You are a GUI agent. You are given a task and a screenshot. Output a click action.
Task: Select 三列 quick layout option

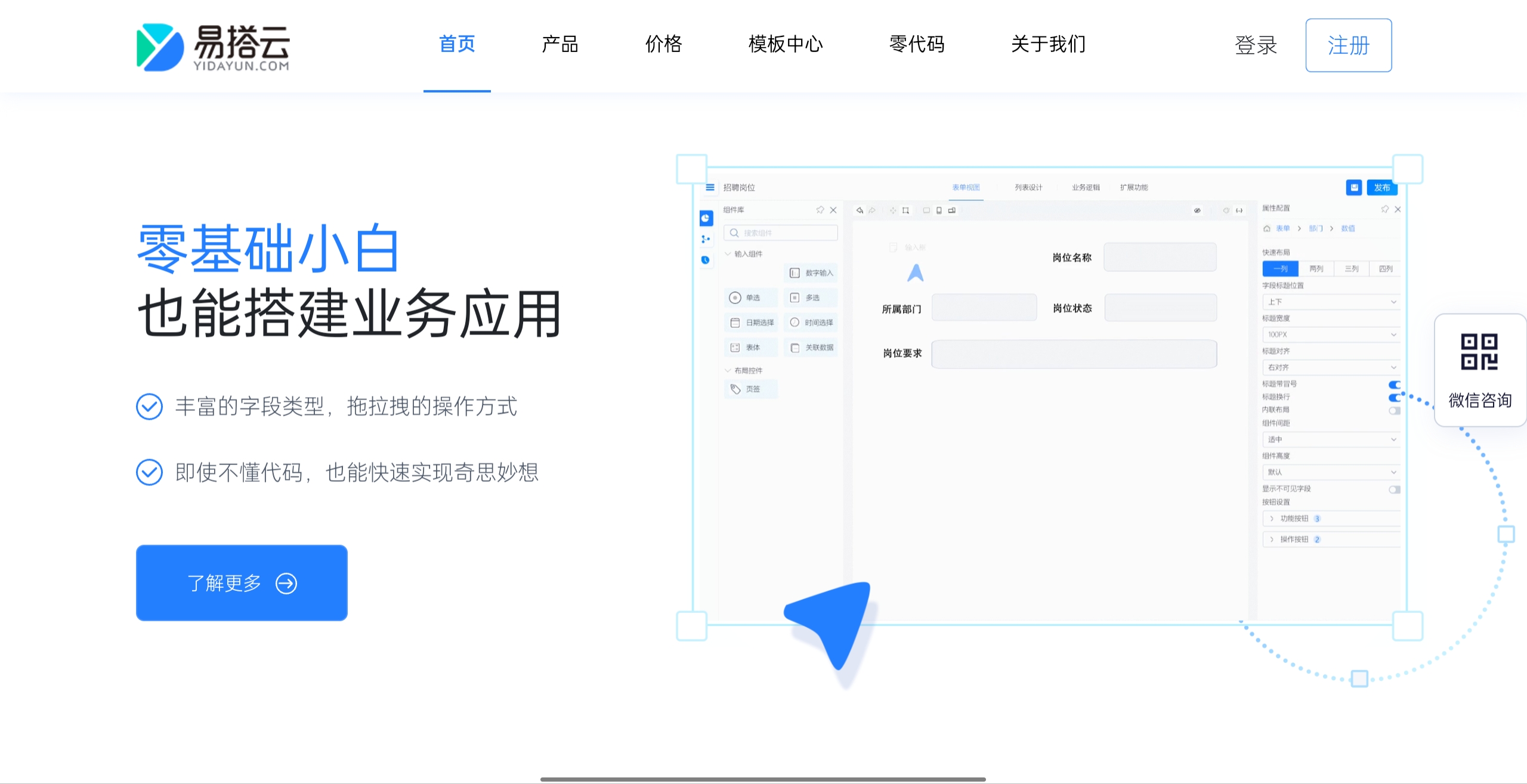[1351, 269]
